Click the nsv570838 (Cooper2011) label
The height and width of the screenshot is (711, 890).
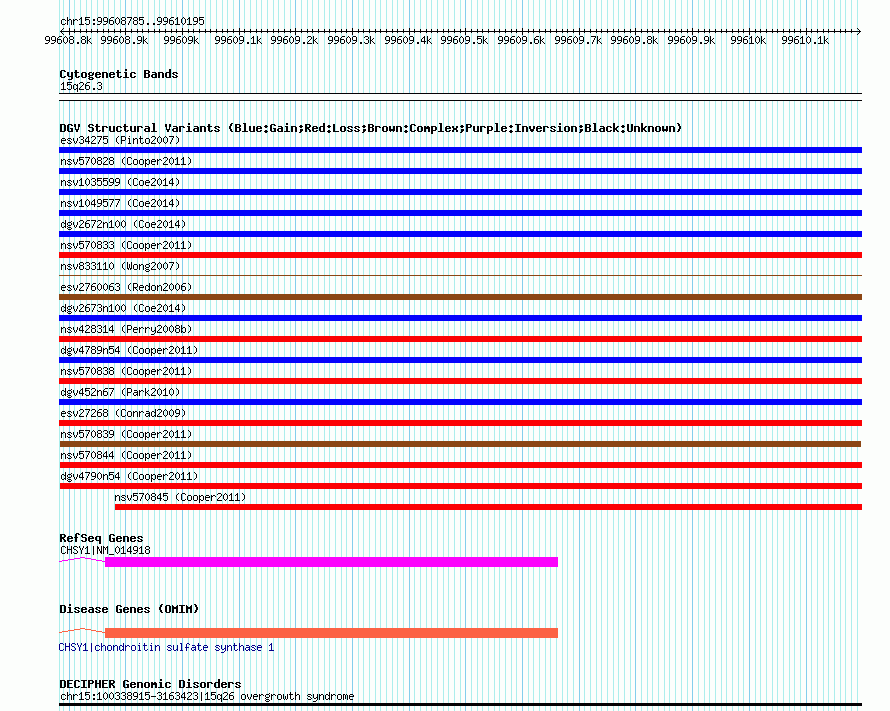pyautogui.click(x=126, y=371)
